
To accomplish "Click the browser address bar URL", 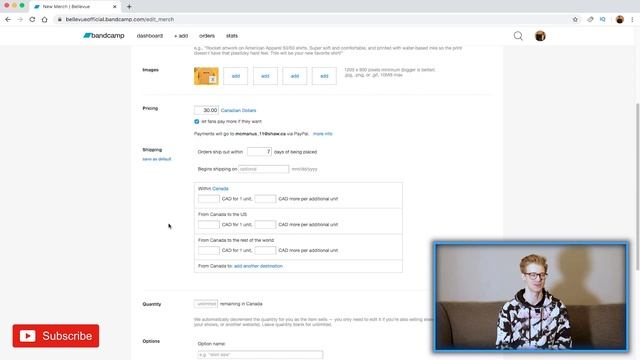I will (x=120, y=20).
